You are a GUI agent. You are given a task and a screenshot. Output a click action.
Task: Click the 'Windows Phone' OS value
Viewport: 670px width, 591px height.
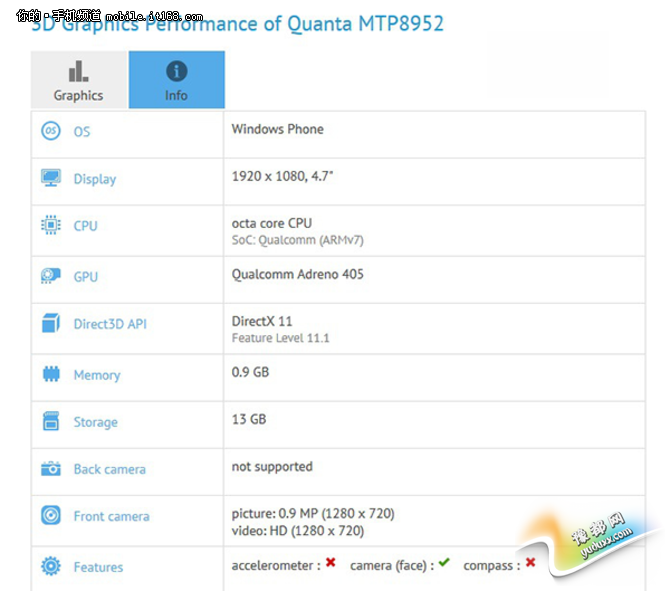(277, 129)
